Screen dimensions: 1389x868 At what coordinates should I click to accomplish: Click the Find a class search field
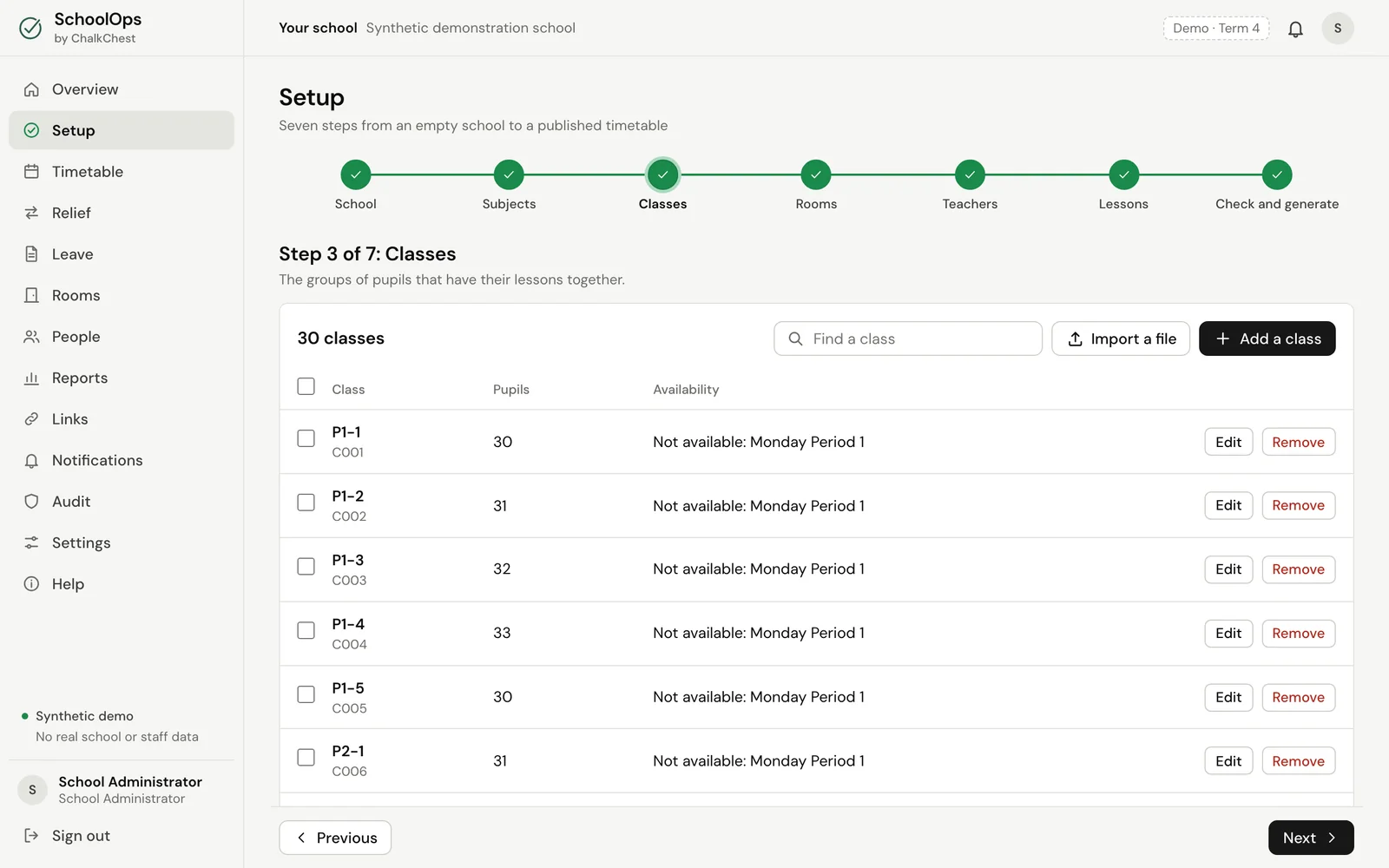click(x=908, y=339)
